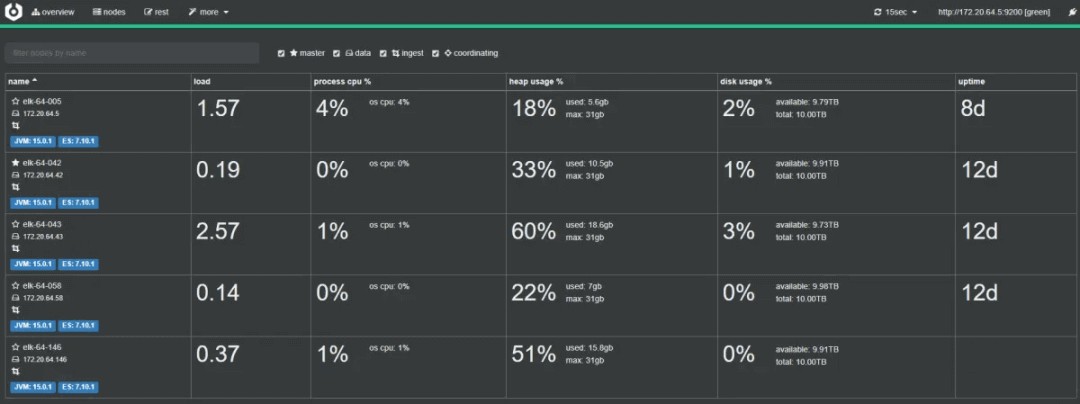Open the more dropdown menu
This screenshot has width=1080, height=404.
[208, 12]
